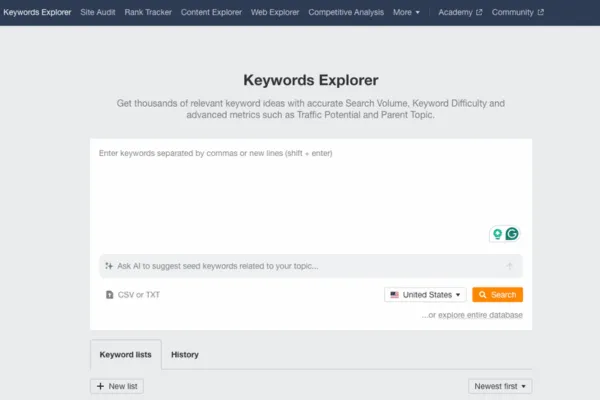Switch to the History tab
Image resolution: width=600 pixels, height=400 pixels.
[x=184, y=355]
